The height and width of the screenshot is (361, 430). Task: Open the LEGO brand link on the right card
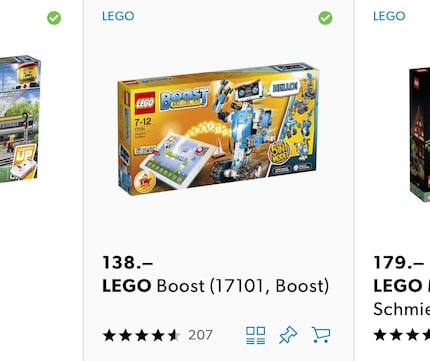[389, 16]
